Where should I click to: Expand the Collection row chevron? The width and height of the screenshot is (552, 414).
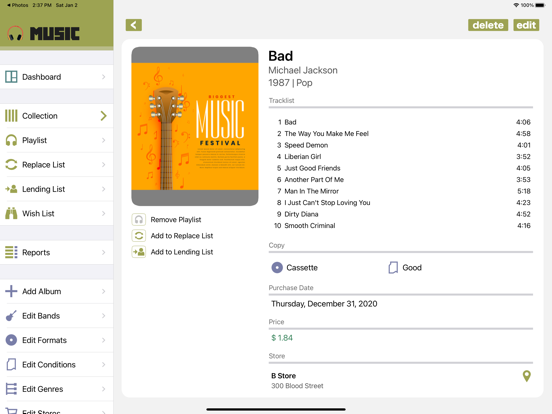click(x=104, y=116)
